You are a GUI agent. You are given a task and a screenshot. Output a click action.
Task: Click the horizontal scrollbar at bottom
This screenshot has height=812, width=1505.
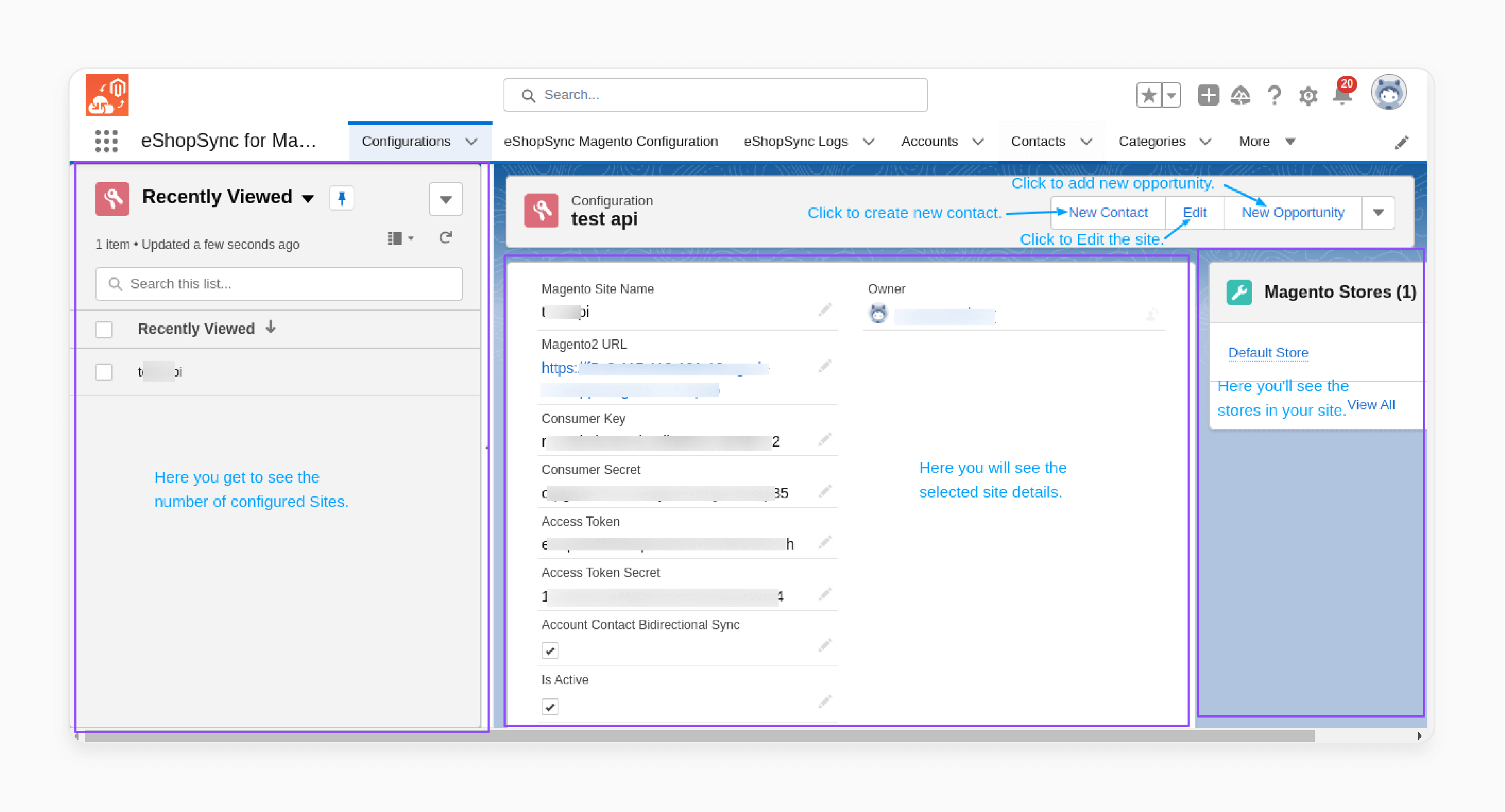(x=699, y=736)
